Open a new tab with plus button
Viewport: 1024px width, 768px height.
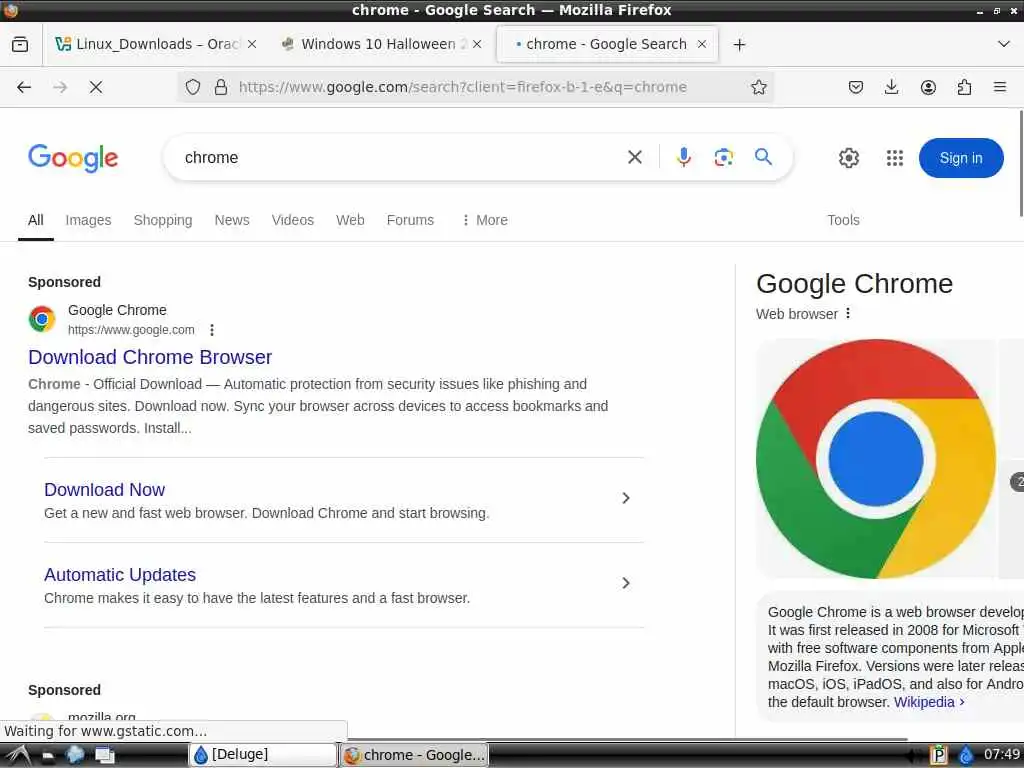739,44
